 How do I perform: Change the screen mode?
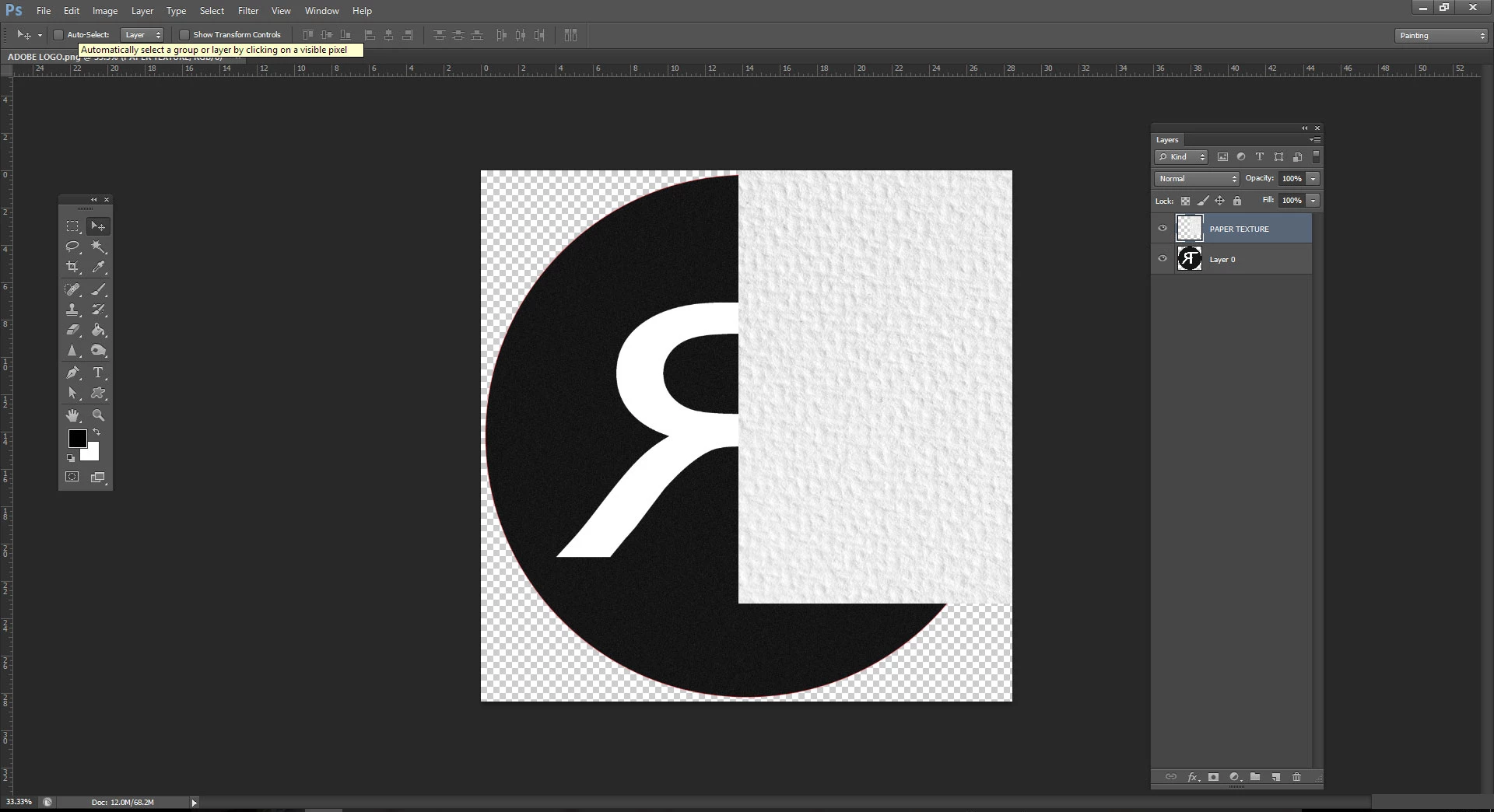pos(98,477)
